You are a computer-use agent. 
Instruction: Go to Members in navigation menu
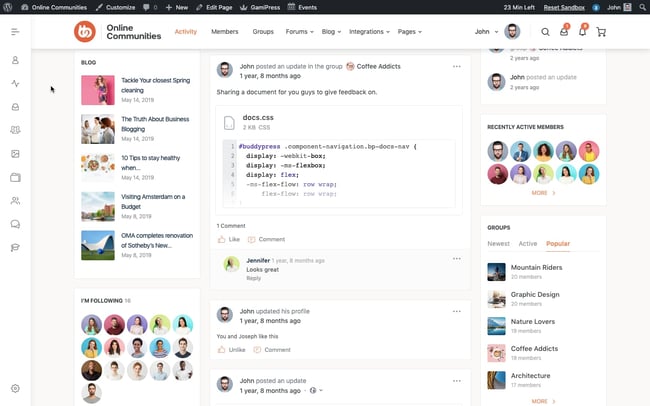[x=225, y=32]
